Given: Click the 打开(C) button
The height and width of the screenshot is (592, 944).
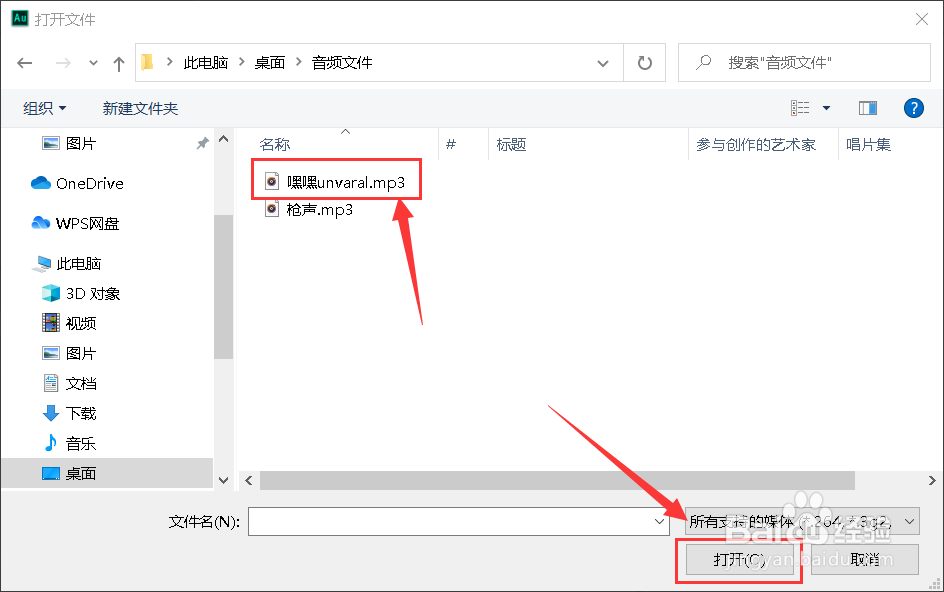Looking at the screenshot, I should coord(739,560).
